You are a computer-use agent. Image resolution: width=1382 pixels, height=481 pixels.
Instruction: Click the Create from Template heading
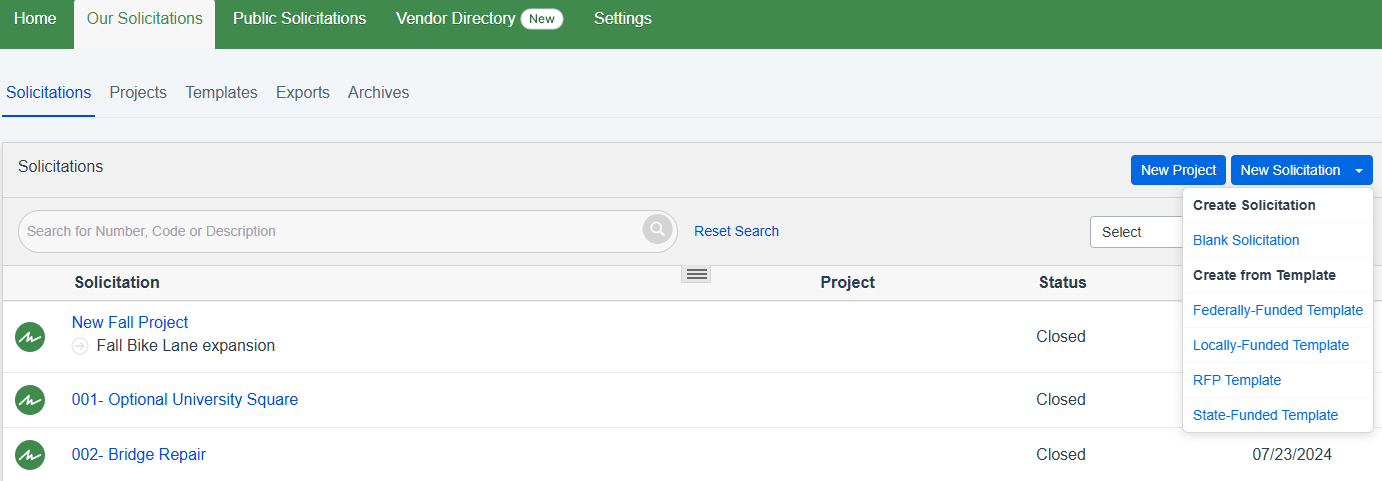click(x=1264, y=275)
